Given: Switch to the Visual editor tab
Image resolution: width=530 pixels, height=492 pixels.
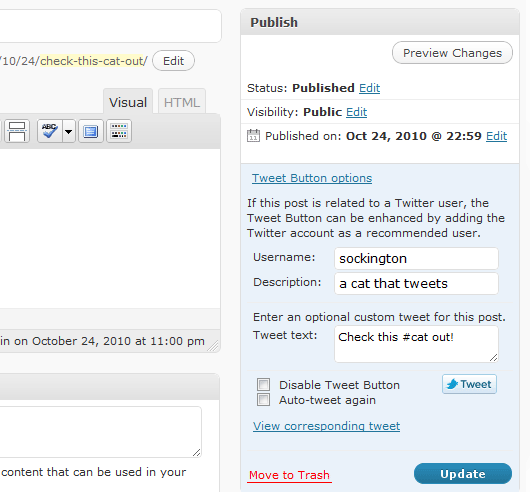Looking at the screenshot, I should point(128,102).
